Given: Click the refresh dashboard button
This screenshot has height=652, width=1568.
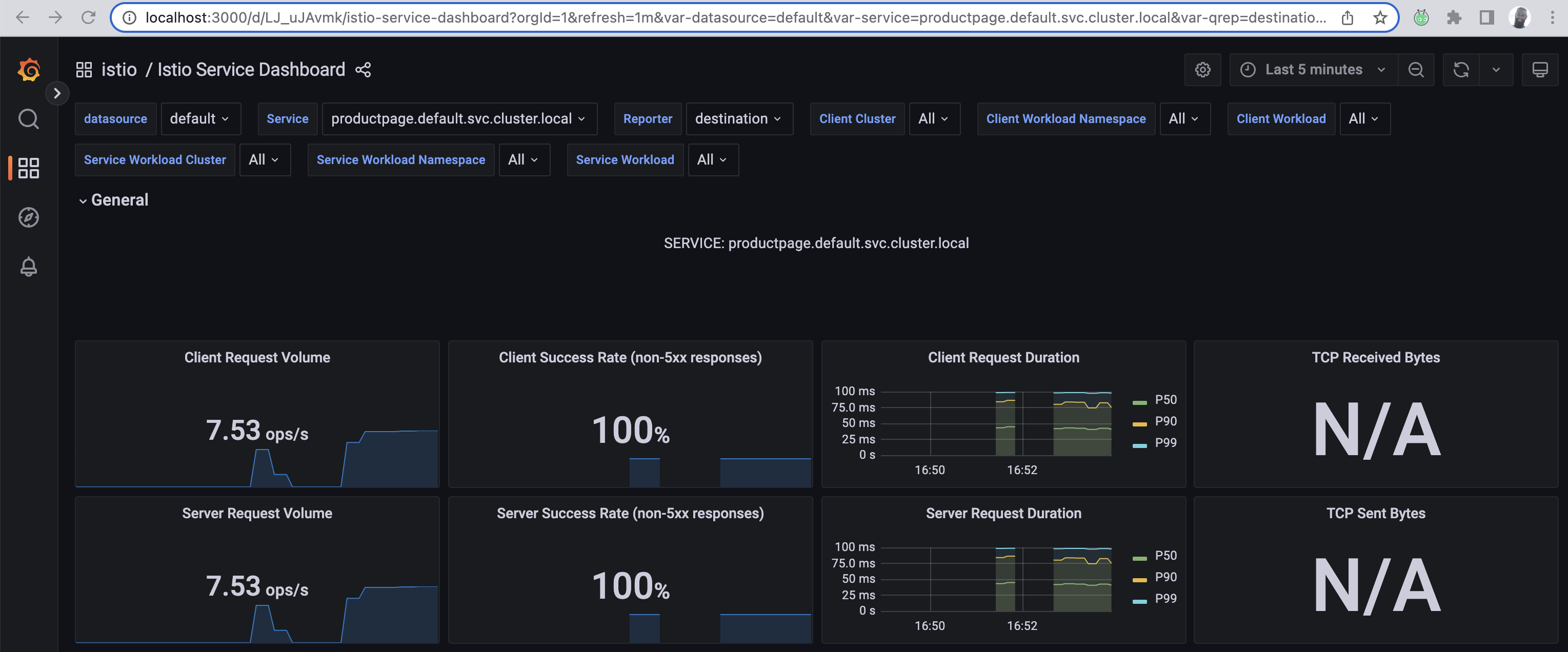Looking at the screenshot, I should coord(1461,69).
